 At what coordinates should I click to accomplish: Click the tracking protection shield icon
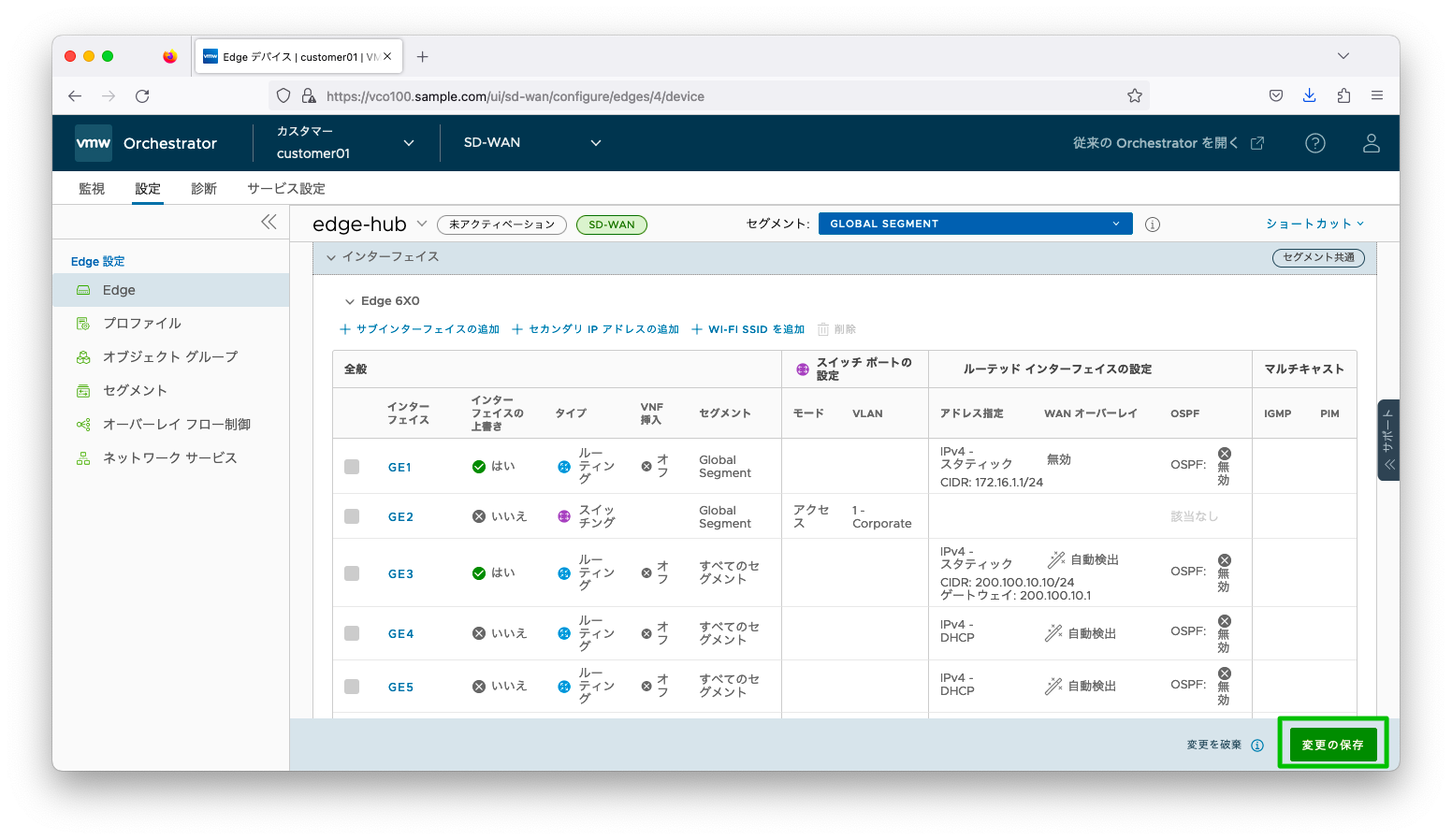coord(283,95)
